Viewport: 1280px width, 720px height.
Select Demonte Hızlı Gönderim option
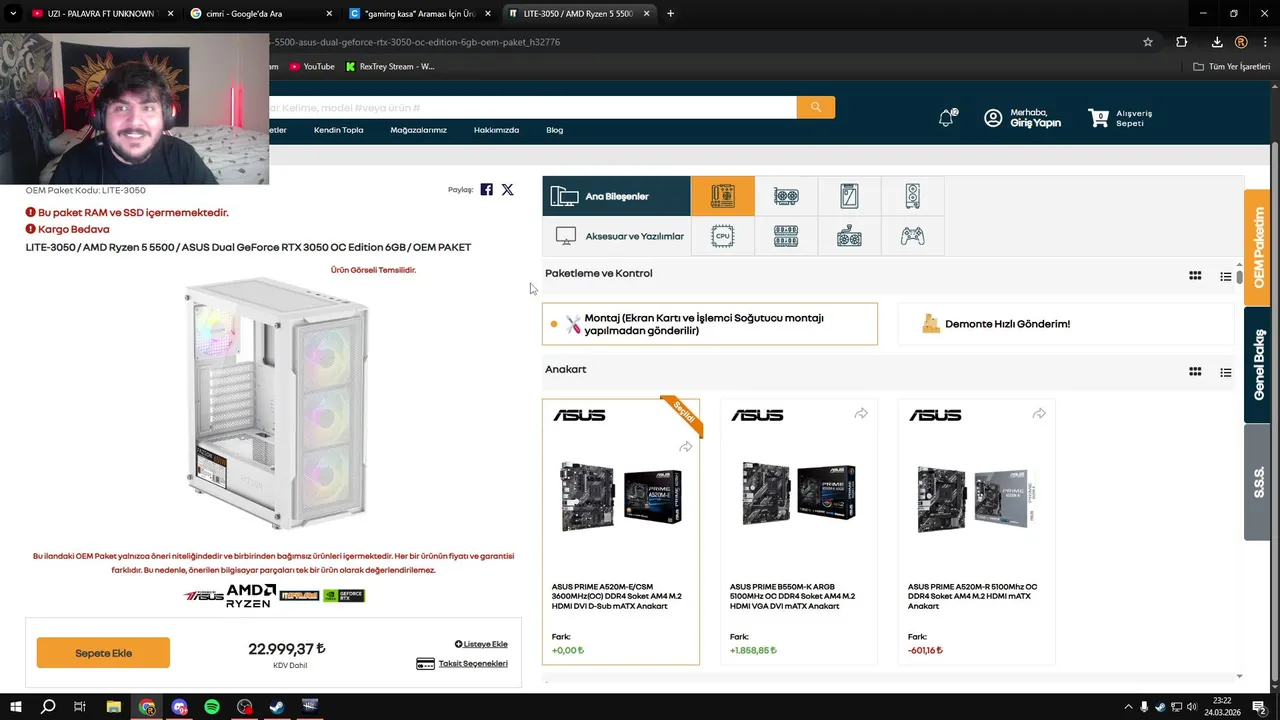[1066, 324]
